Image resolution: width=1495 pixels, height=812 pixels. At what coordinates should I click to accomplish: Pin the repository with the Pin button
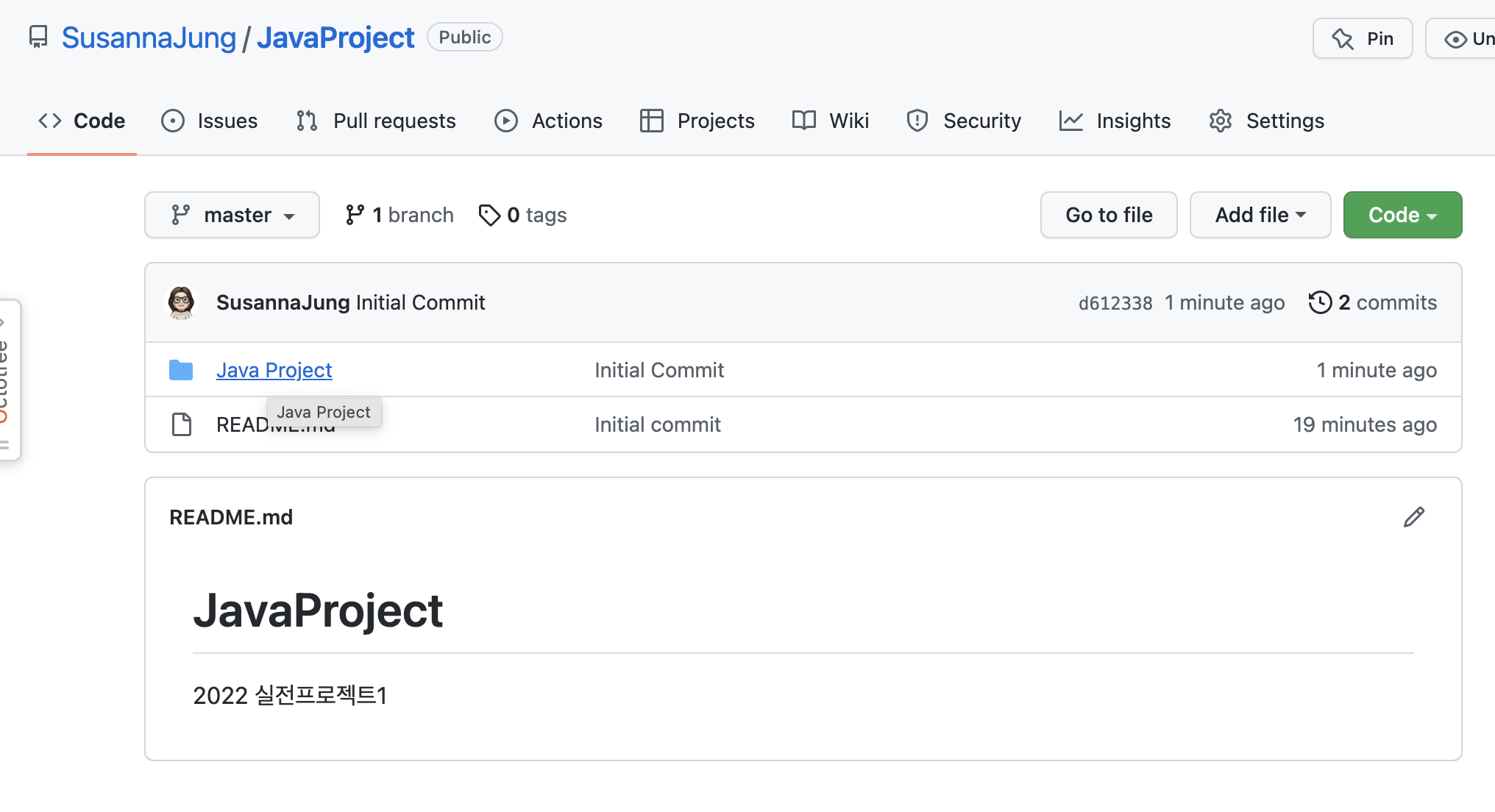(1362, 38)
